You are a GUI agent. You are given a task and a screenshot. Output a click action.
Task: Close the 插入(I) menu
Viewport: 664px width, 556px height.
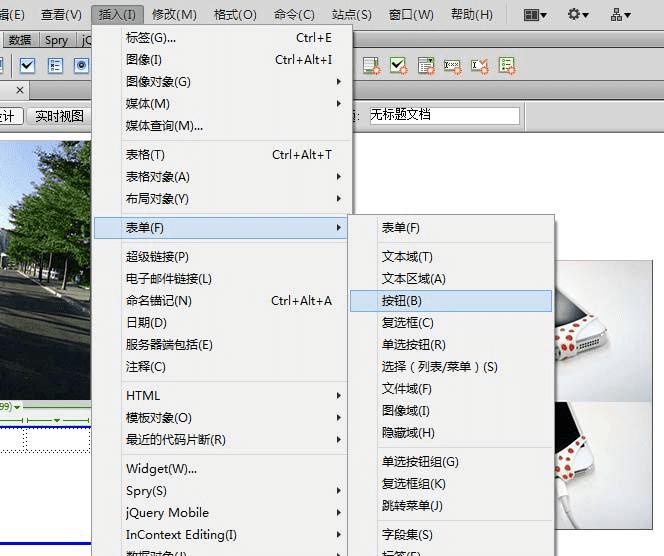[x=117, y=15]
